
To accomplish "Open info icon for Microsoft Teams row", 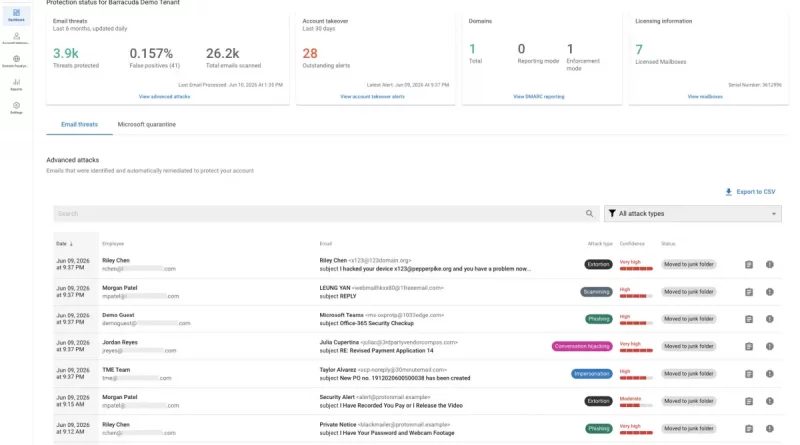I will point(769,319).
